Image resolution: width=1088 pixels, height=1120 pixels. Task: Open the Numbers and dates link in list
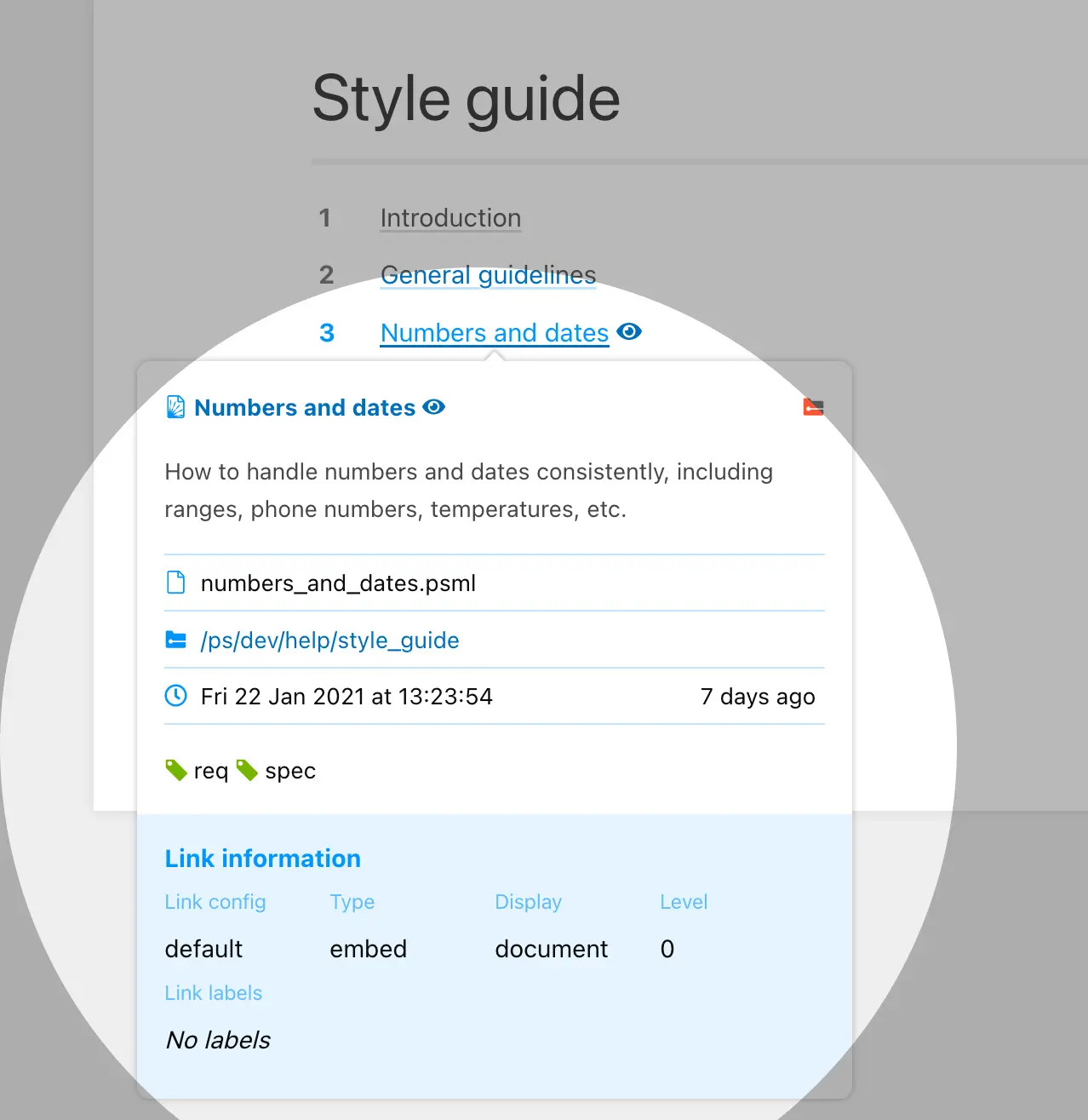click(495, 333)
